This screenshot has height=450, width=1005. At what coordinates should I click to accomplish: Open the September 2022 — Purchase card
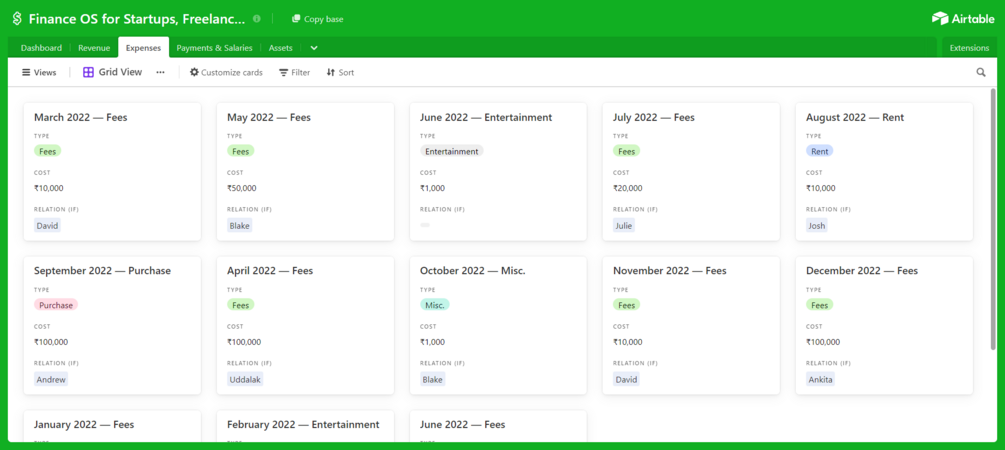click(x=112, y=326)
